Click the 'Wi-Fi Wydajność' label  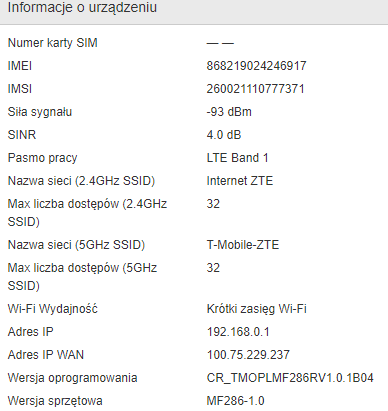point(53,309)
